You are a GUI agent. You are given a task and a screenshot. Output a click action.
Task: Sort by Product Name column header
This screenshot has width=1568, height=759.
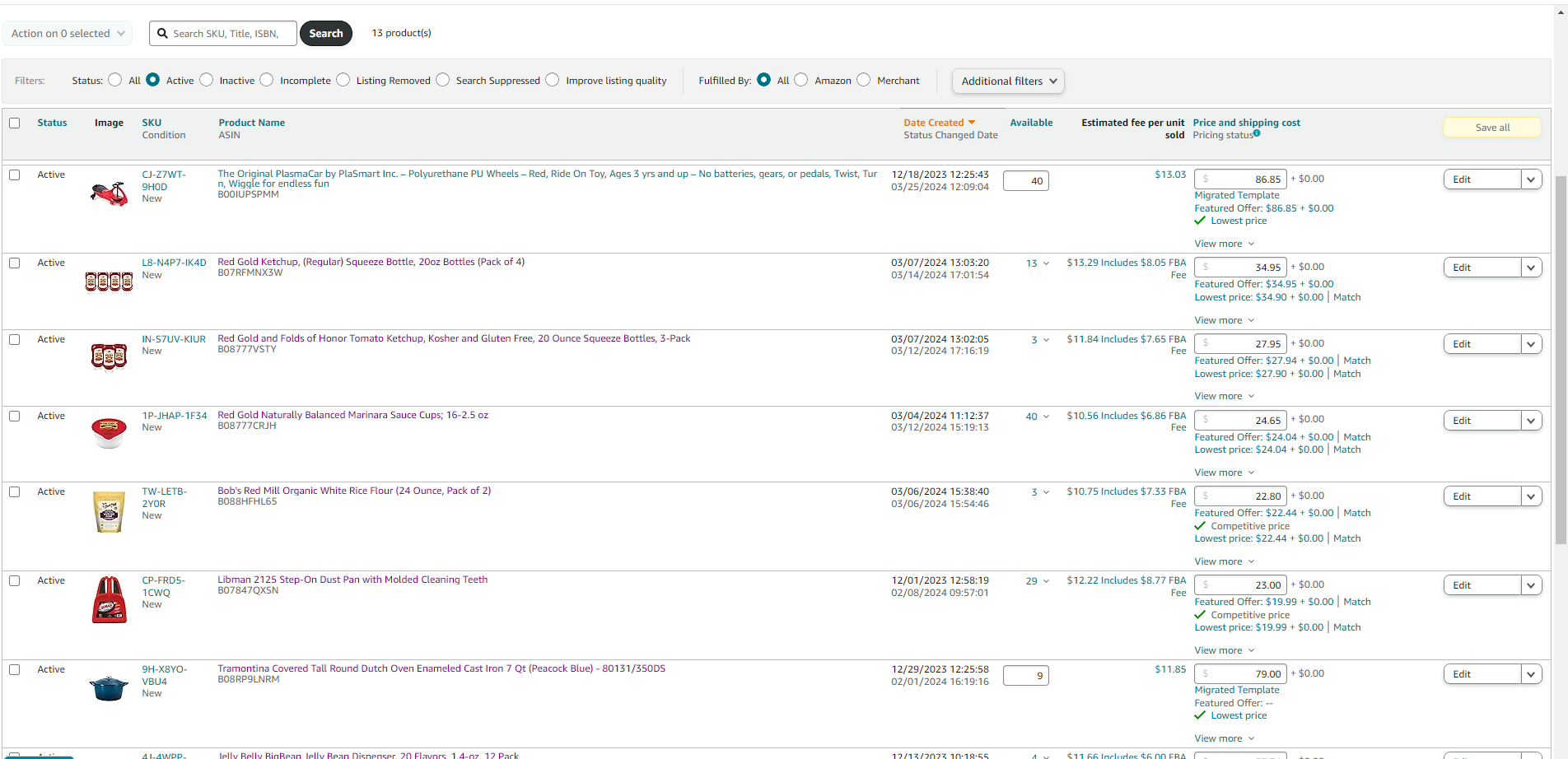click(251, 123)
